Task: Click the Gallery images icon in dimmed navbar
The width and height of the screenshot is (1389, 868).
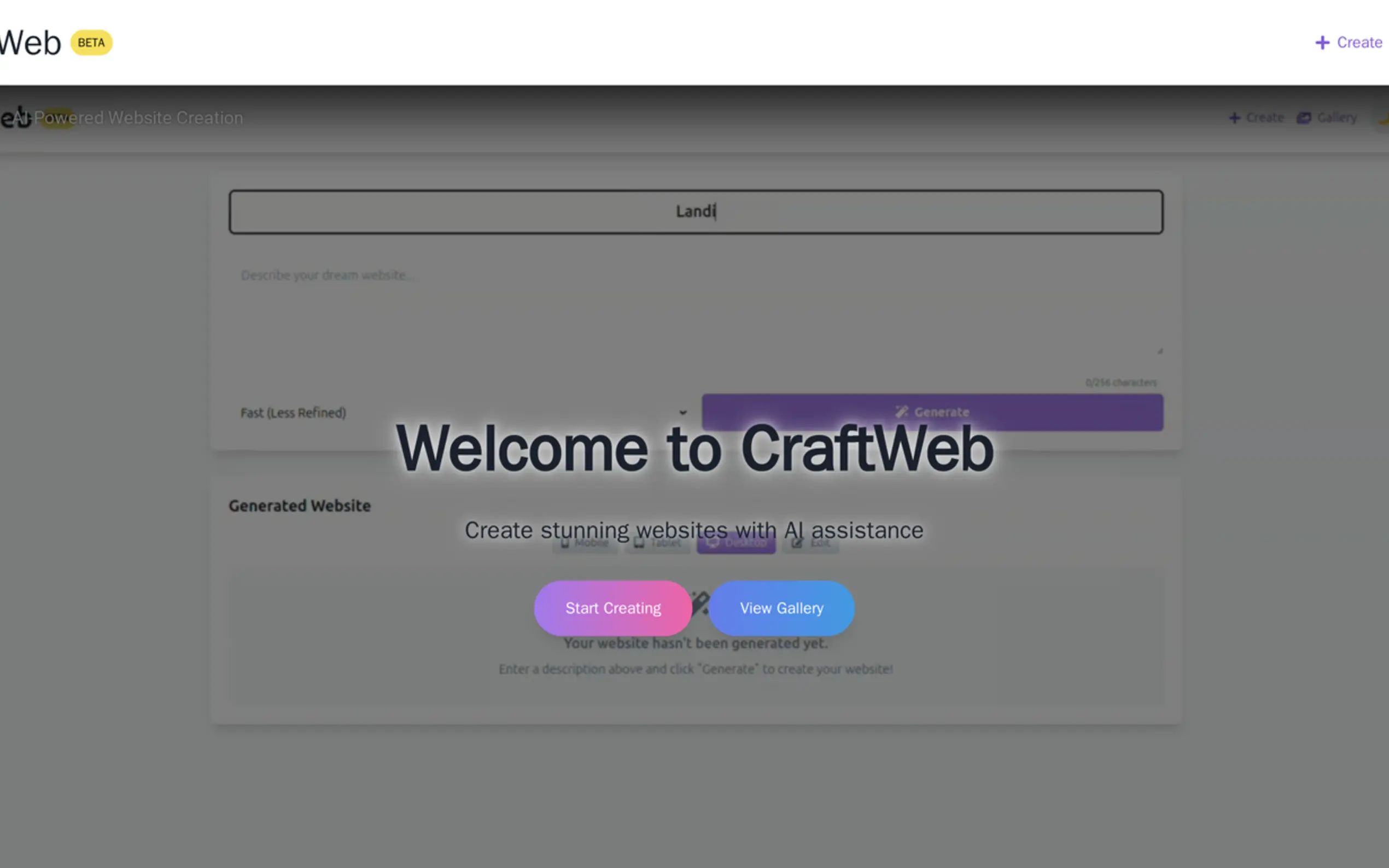Action: click(x=1304, y=118)
